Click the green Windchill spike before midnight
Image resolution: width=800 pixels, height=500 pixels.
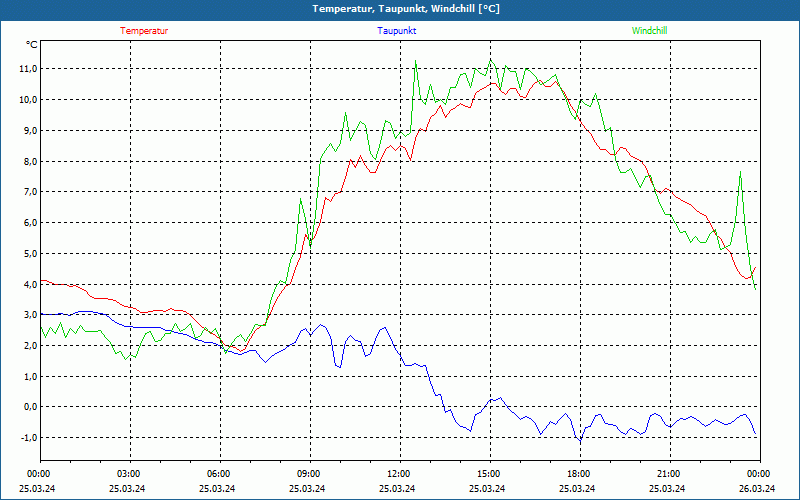[x=740, y=172]
